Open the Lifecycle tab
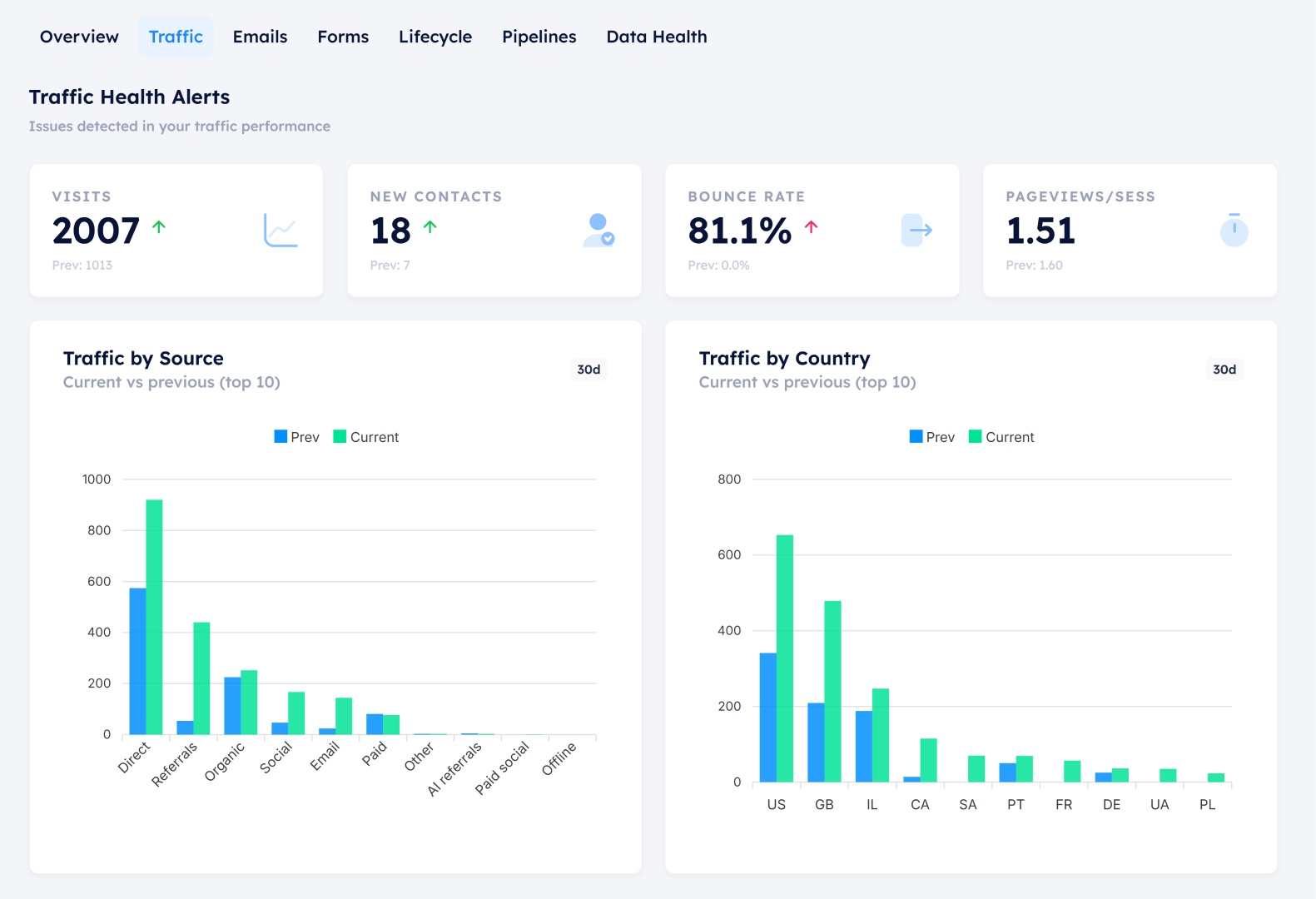The image size is (1316, 899). tap(435, 37)
